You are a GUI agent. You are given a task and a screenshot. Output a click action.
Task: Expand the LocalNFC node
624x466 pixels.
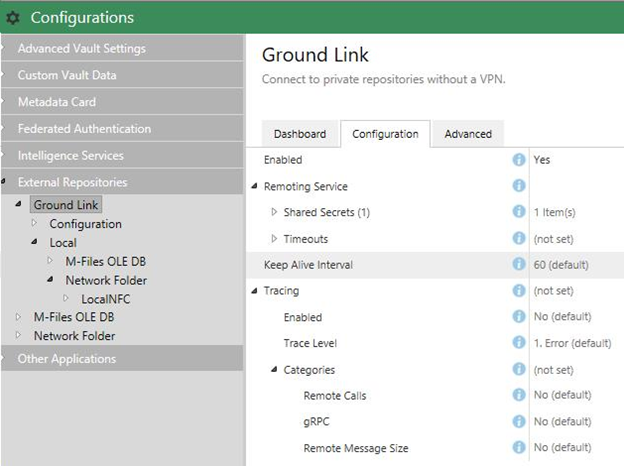pyautogui.click(x=66, y=298)
